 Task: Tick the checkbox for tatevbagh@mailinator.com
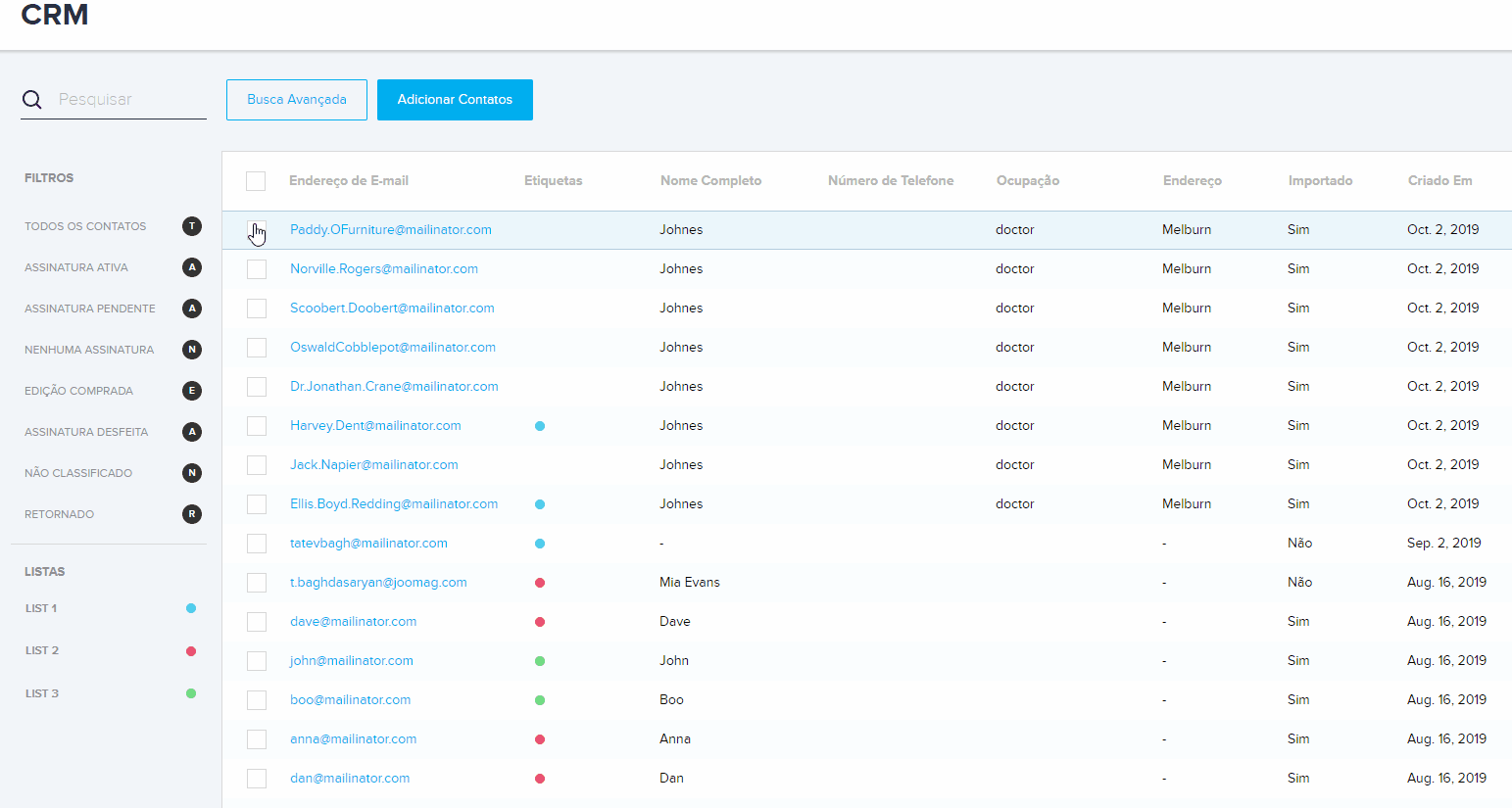[257, 544]
